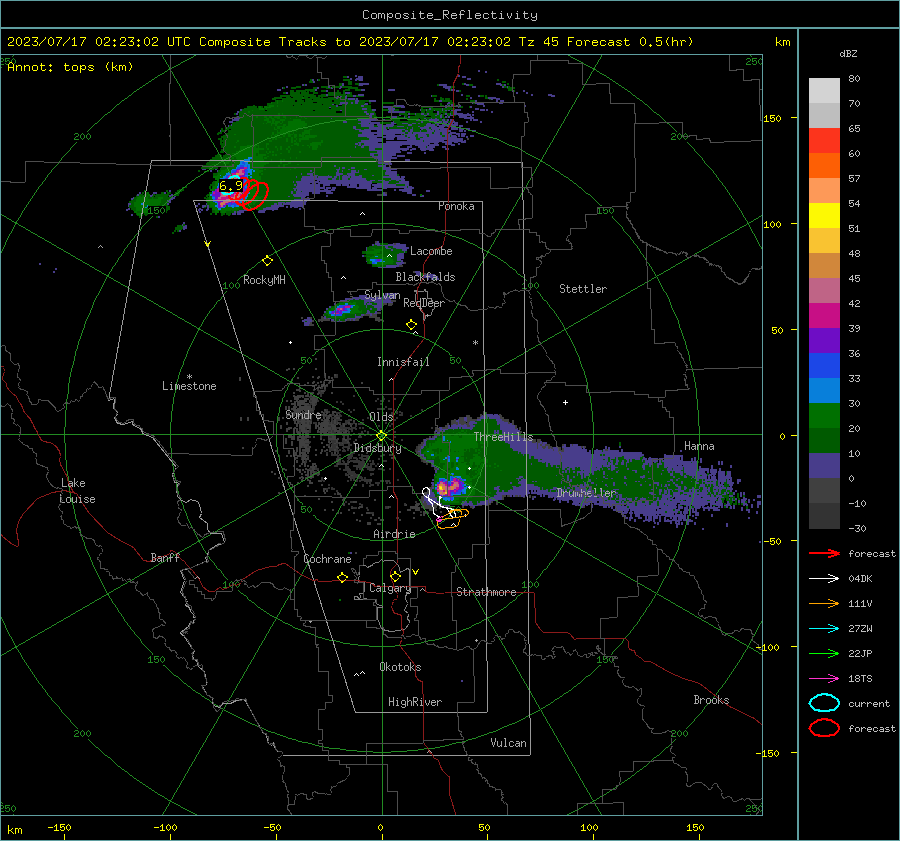Click the red forecast arrow in legend
The height and width of the screenshot is (841, 900).
click(824, 553)
